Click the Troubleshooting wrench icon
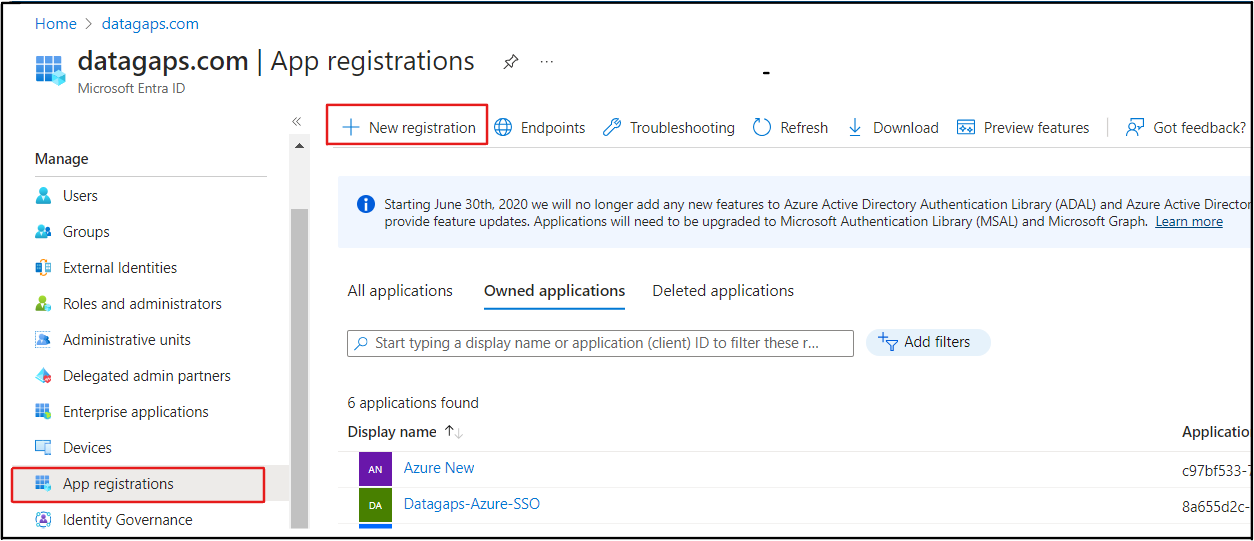Screen dimensions: 1254x541 [612, 128]
